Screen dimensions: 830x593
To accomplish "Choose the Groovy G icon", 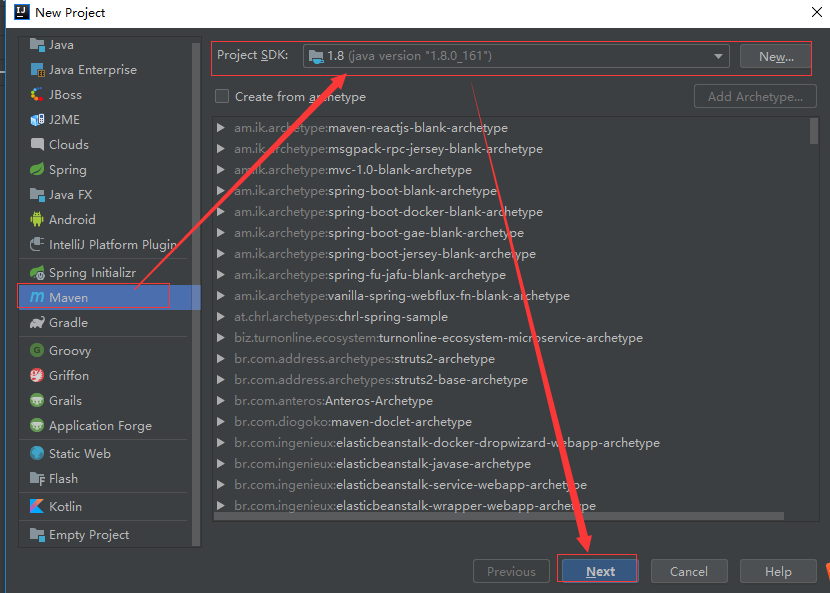I will (x=37, y=351).
